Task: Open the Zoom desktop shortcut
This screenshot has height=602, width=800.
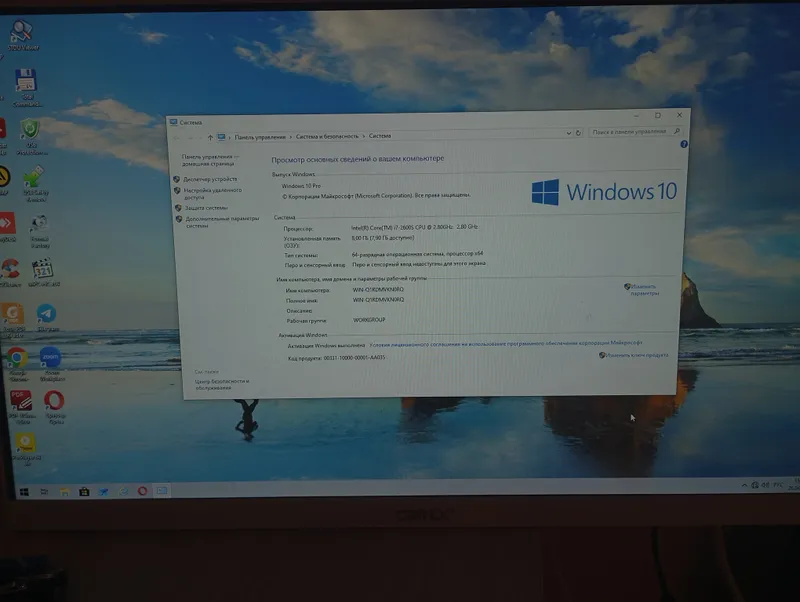Action: coord(51,363)
